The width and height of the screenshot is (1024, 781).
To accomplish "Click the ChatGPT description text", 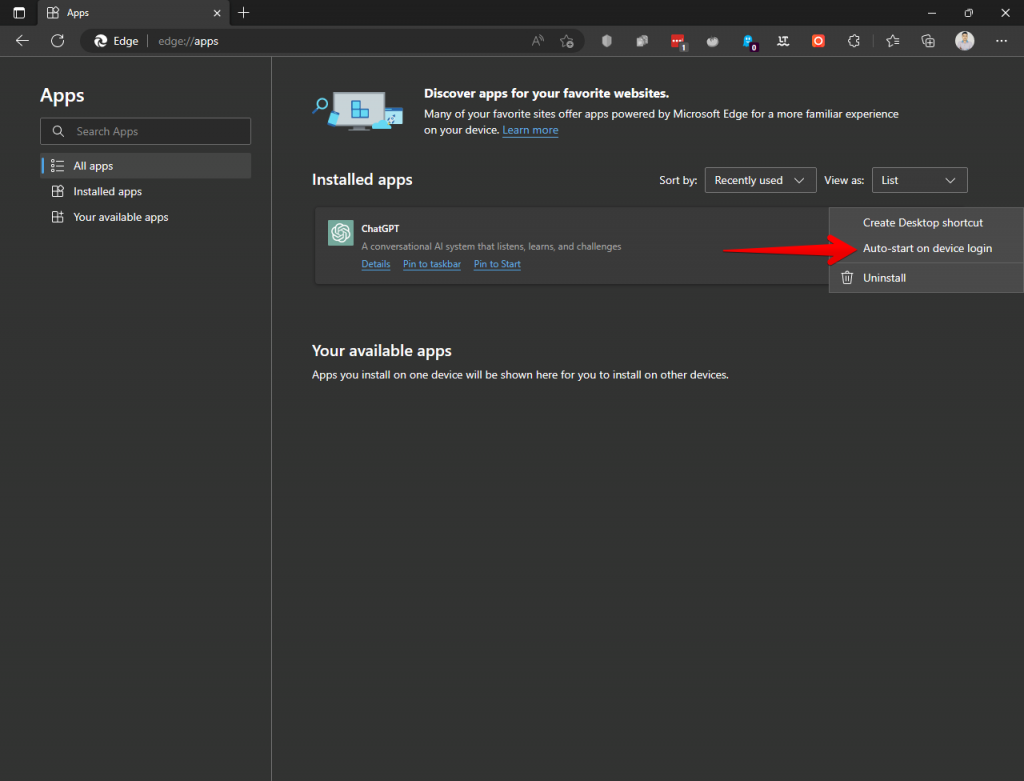I will 491,246.
